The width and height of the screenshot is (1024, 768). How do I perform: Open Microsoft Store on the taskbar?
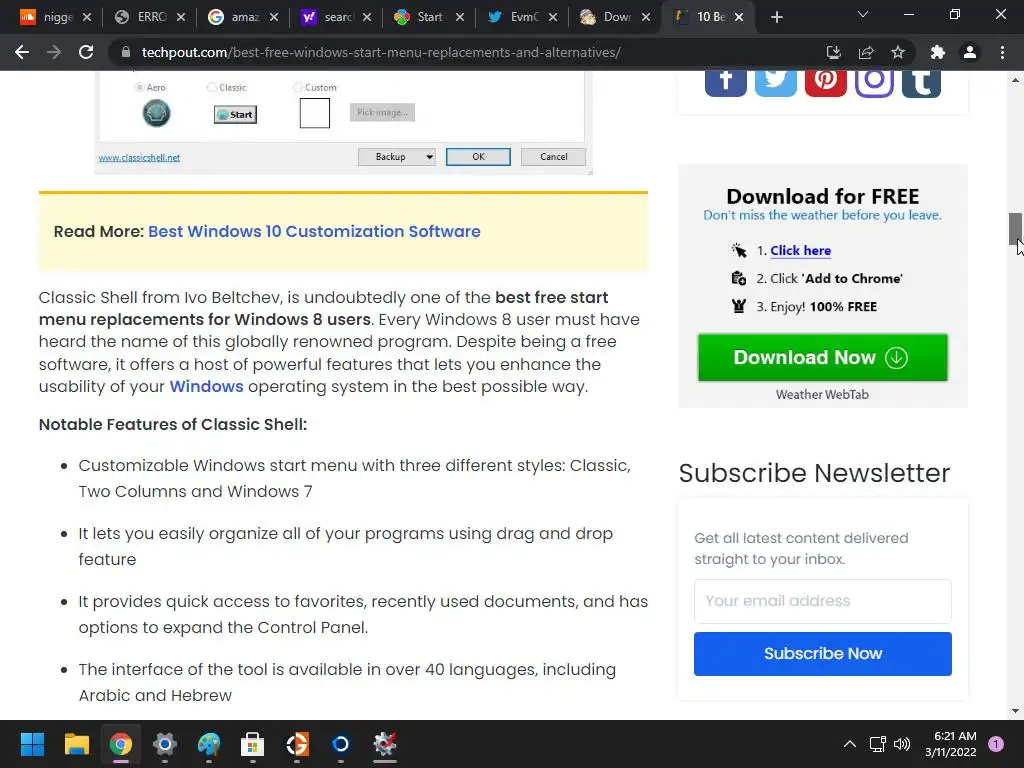click(253, 744)
